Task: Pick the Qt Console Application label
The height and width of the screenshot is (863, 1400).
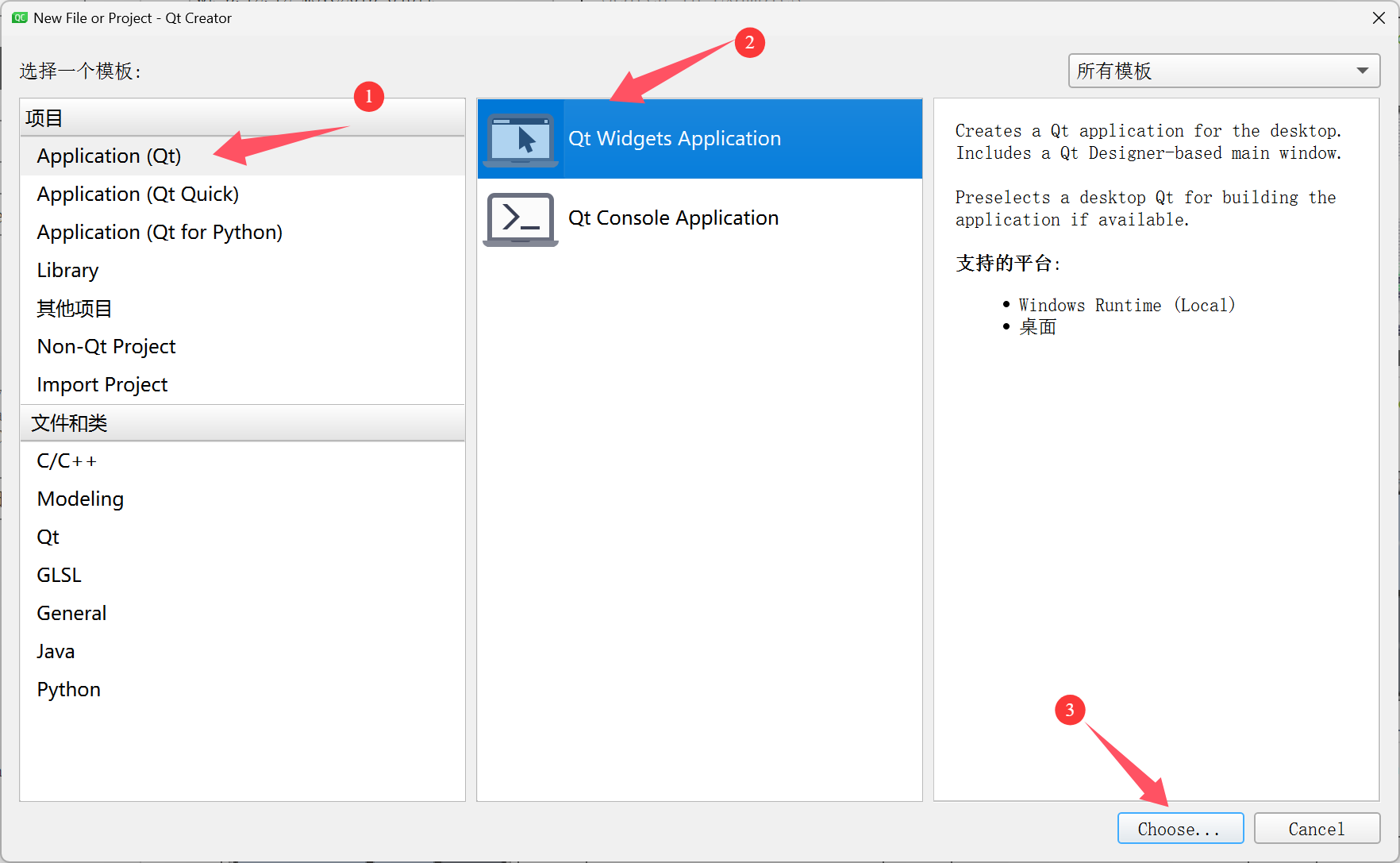Action: [x=673, y=218]
